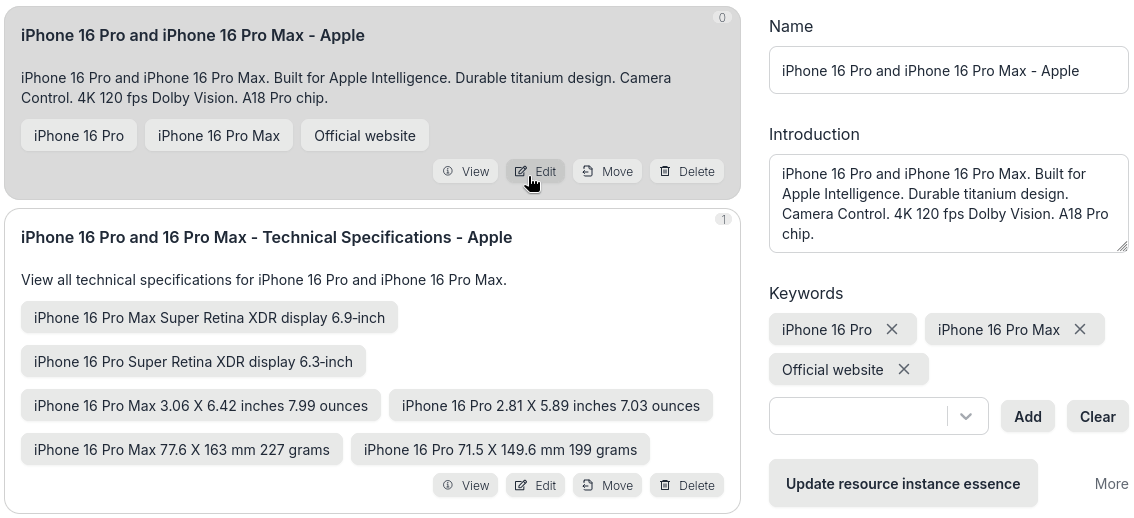This screenshot has height=518, width=1134.
Task: Open the keyword dropdown chevron
Action: (966, 416)
